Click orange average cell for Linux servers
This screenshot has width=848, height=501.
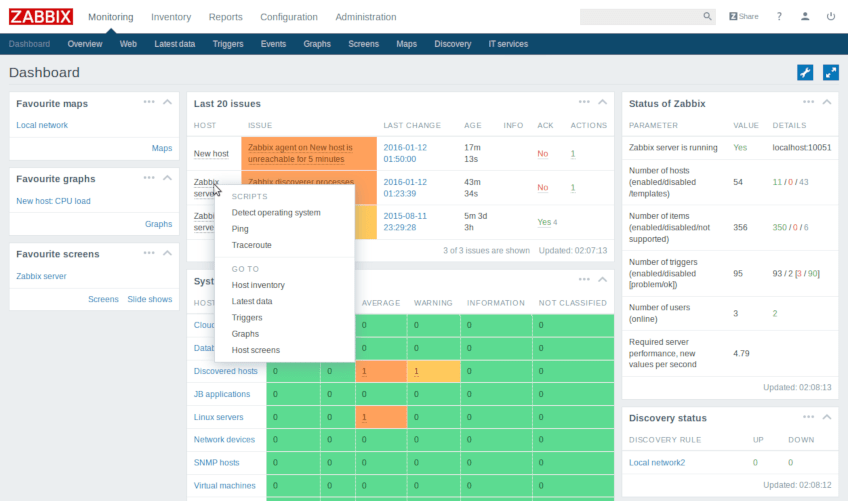[x=381, y=417]
